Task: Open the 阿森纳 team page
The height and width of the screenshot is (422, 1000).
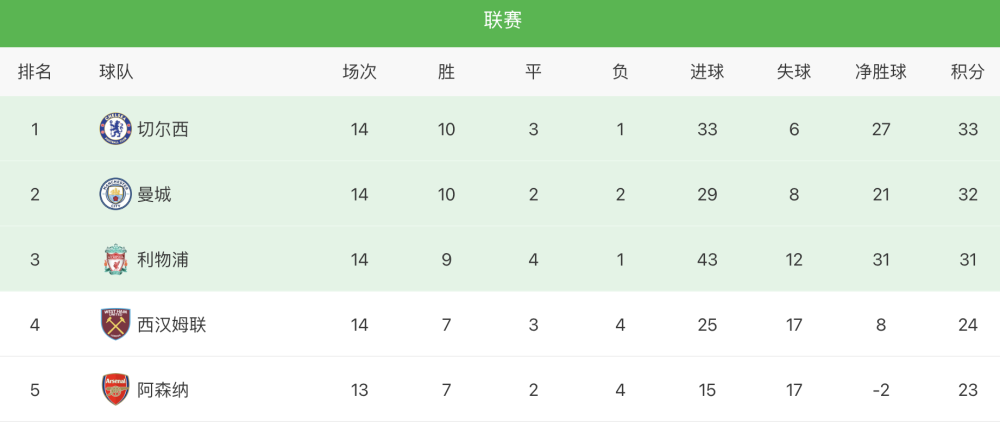Action: (163, 389)
